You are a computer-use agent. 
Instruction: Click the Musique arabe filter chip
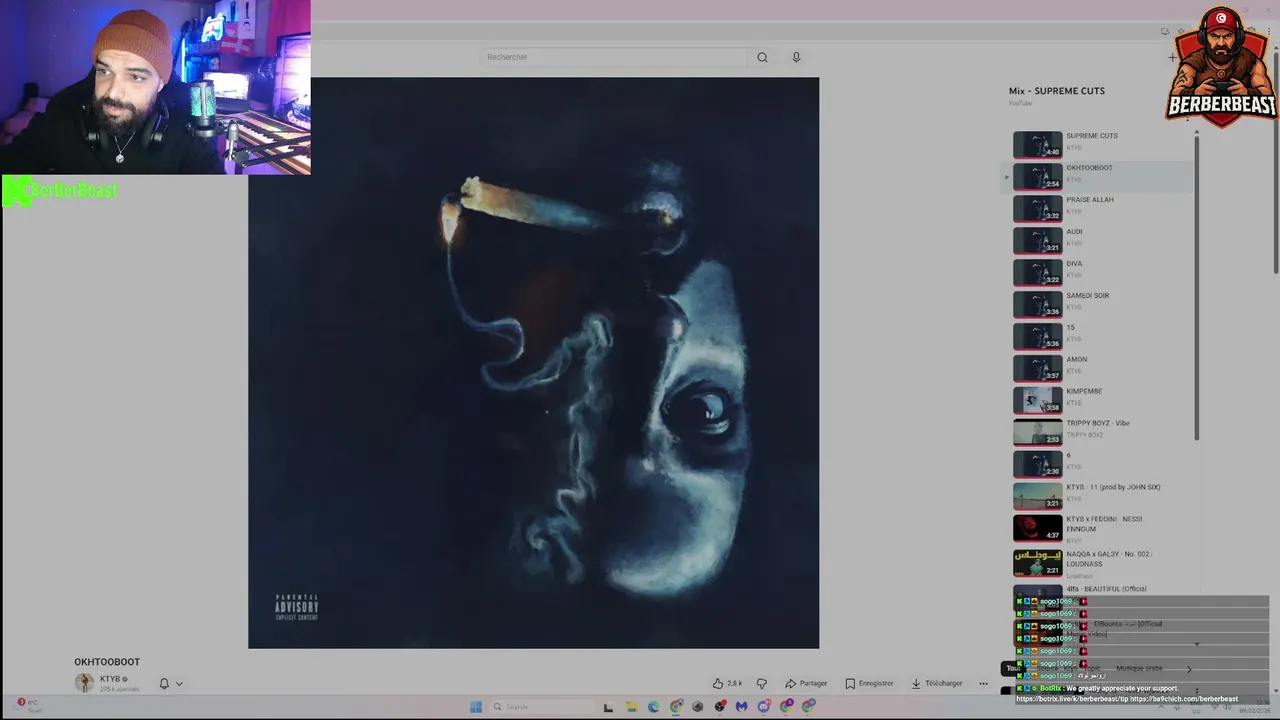click(x=1139, y=668)
